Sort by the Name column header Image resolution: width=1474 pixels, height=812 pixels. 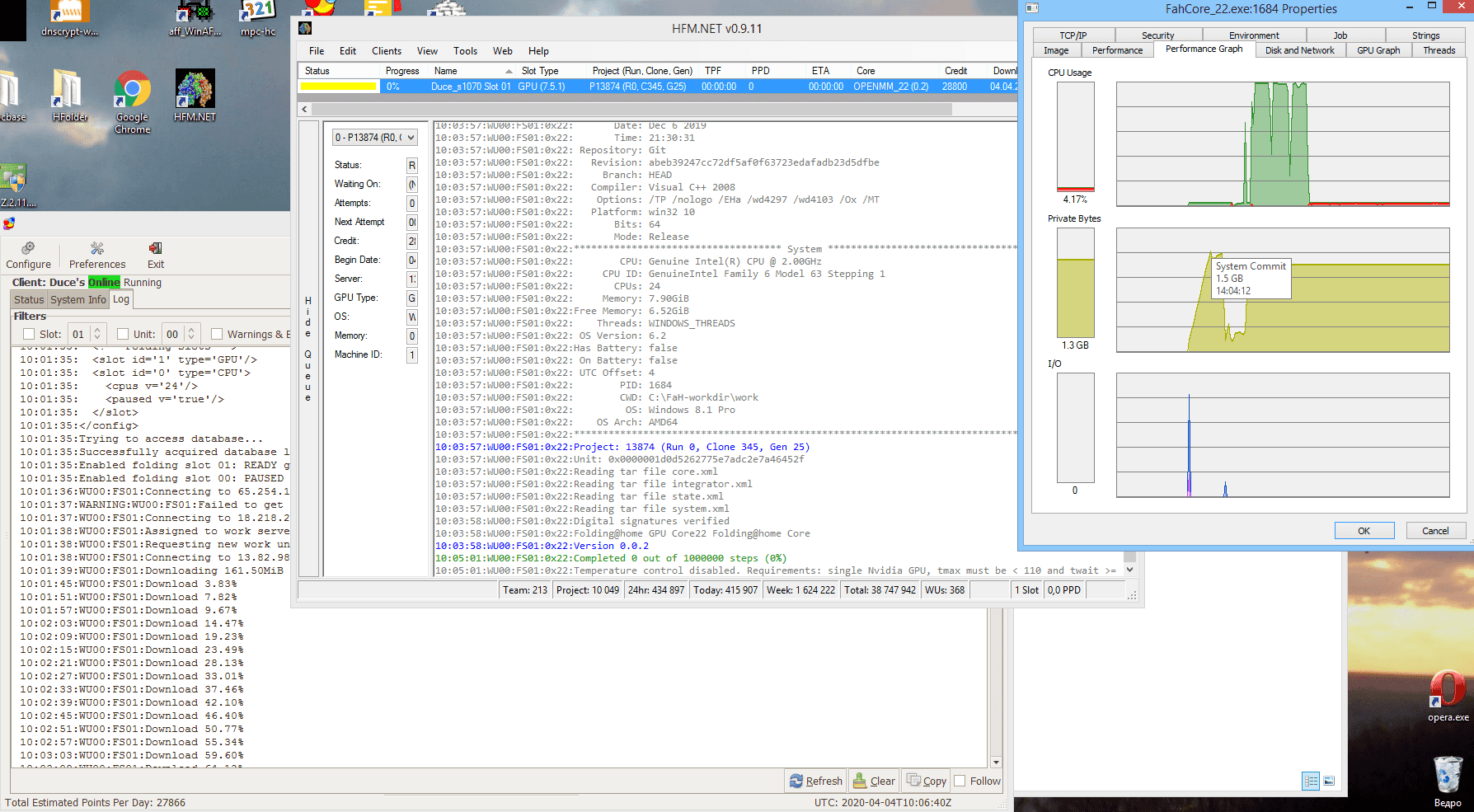coord(446,71)
